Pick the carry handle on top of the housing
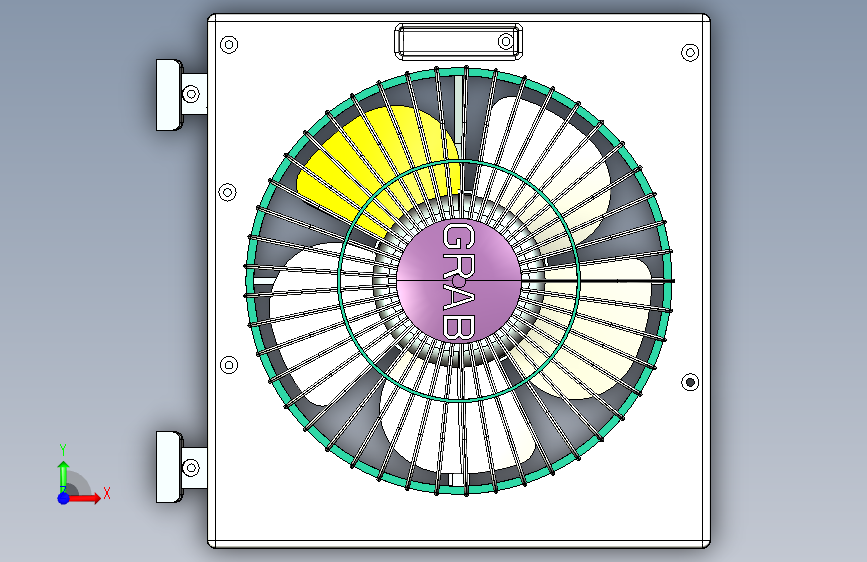This screenshot has height=562, width=867. click(458, 41)
